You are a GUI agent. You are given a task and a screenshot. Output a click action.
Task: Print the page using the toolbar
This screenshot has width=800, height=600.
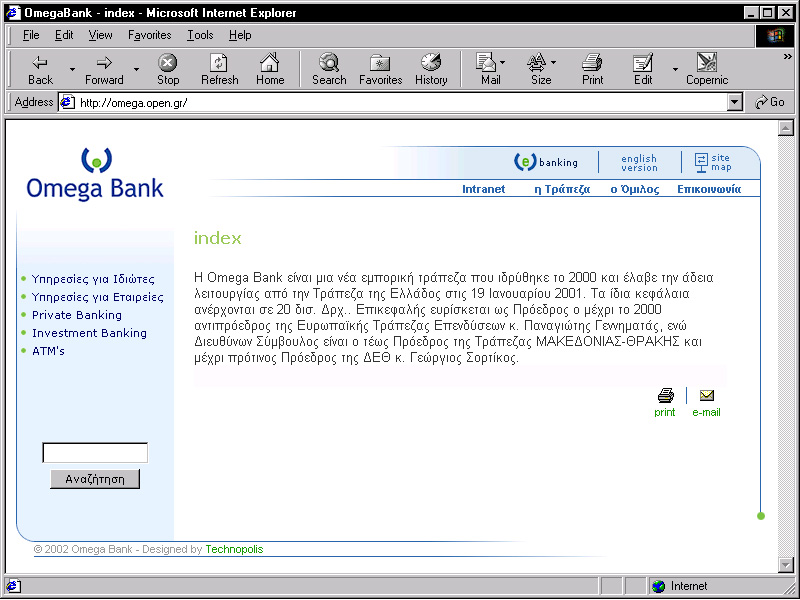[592, 69]
